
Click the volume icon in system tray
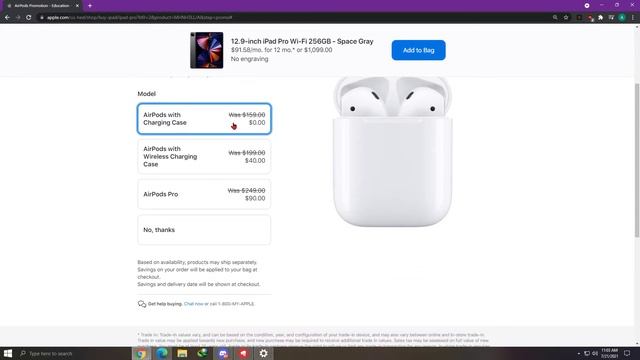(595, 353)
